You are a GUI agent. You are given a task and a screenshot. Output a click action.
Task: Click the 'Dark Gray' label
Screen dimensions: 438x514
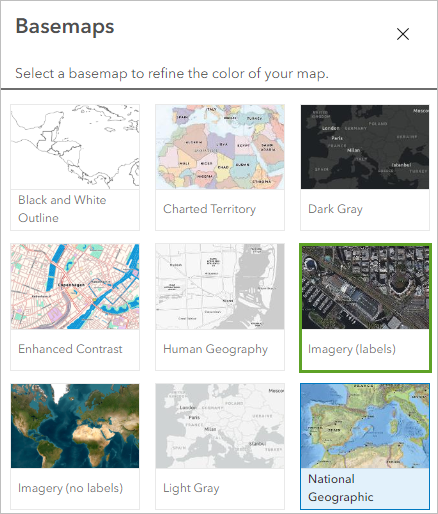click(x=335, y=209)
